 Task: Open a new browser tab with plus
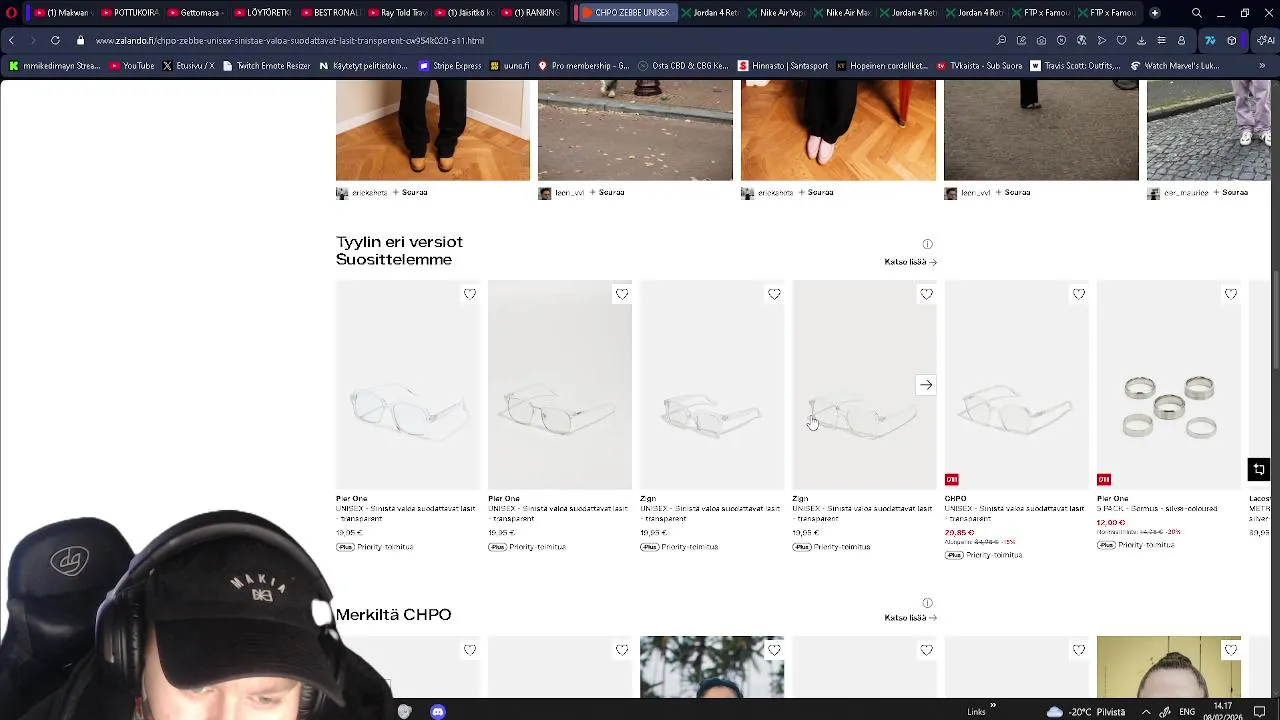(1154, 13)
